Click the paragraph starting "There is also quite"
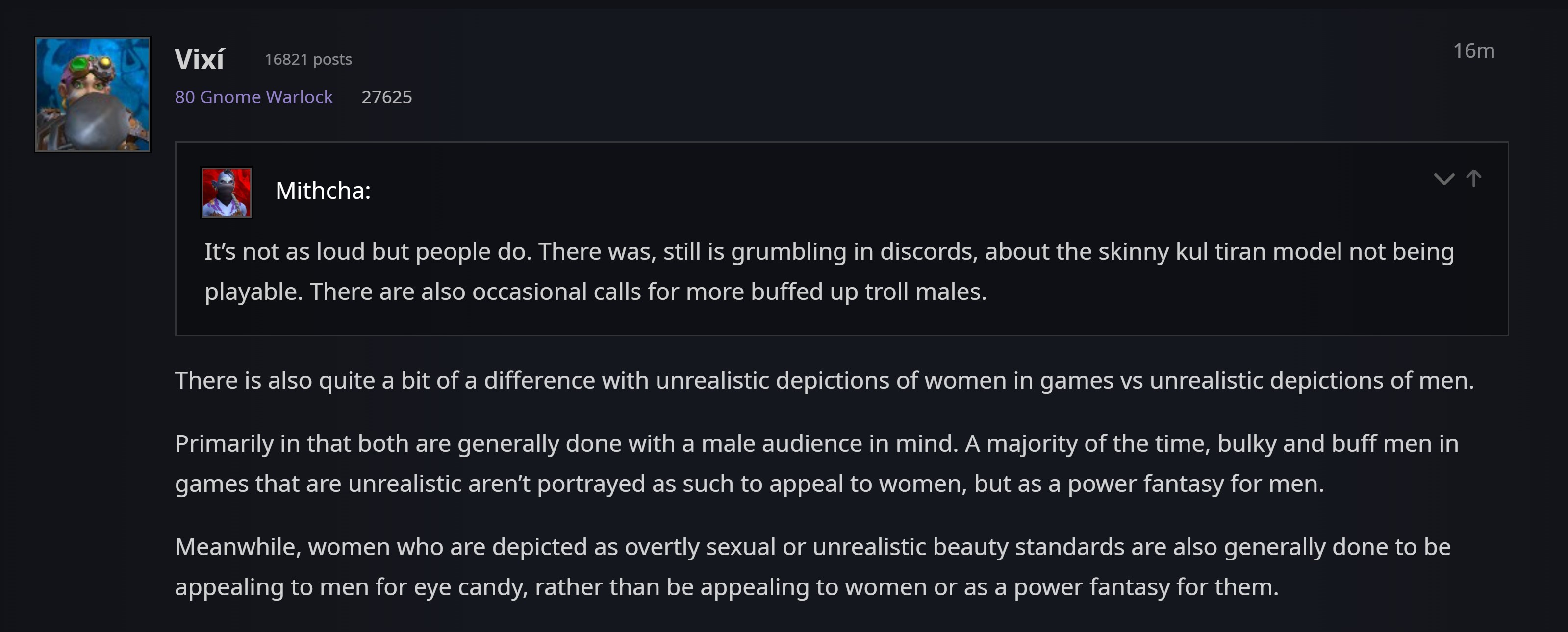This screenshot has height=632, width=1568. [x=824, y=381]
